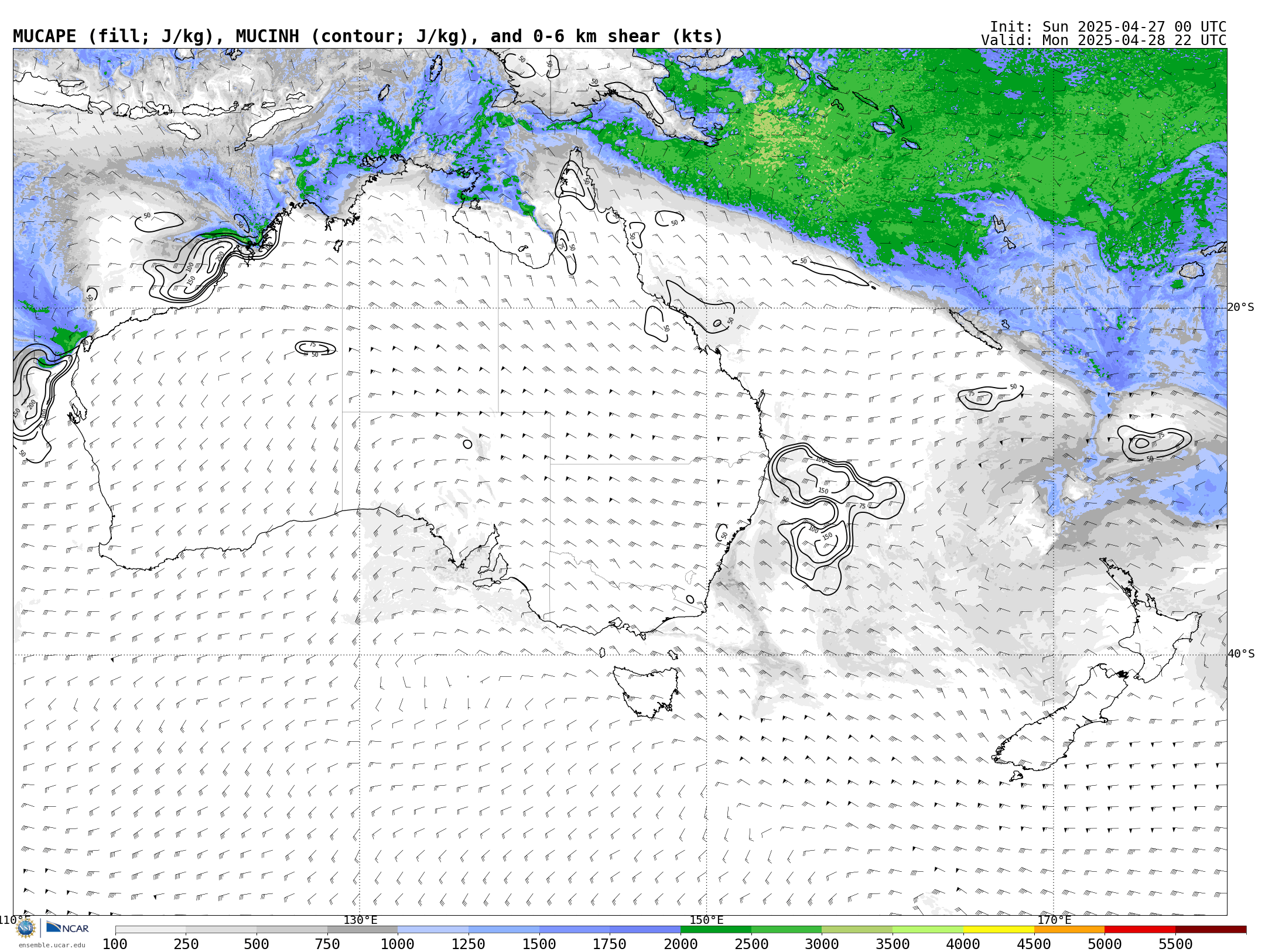Screen dimensions: 1265x952
Task: Click the colorbar label 1750
Action: (610, 944)
